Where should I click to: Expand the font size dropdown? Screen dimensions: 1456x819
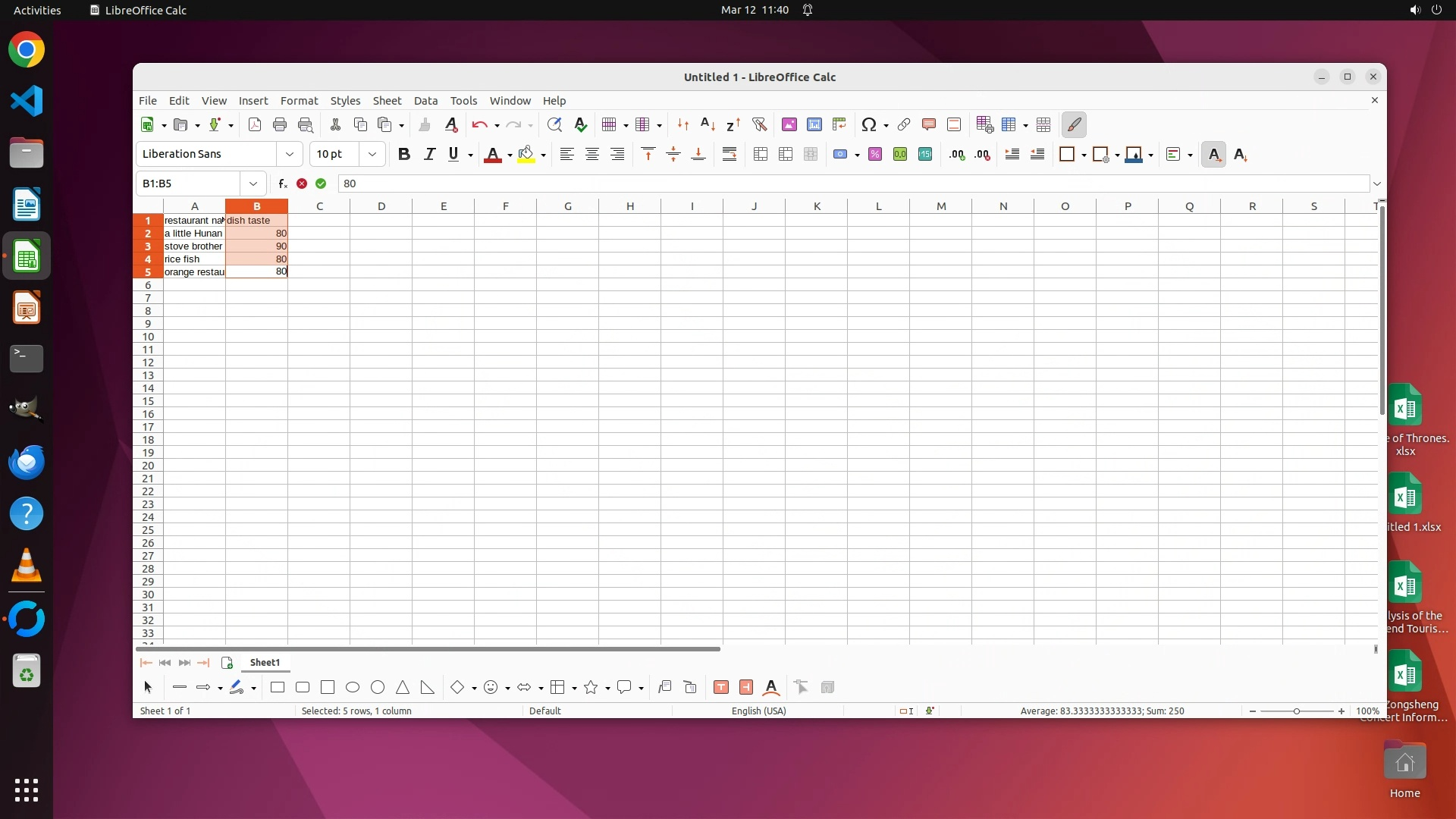372,155
